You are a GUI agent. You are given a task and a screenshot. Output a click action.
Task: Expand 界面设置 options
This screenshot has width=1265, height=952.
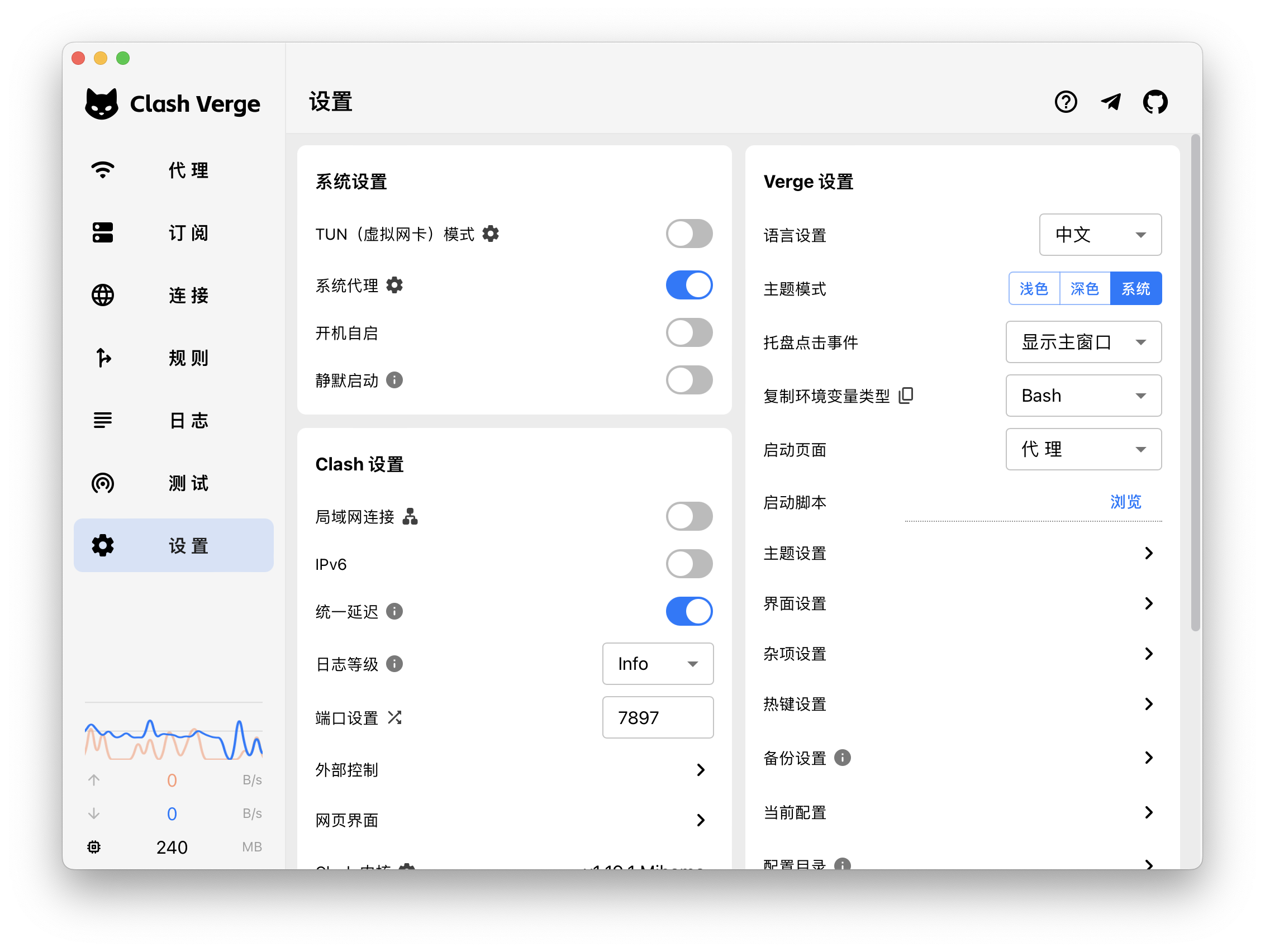962,603
